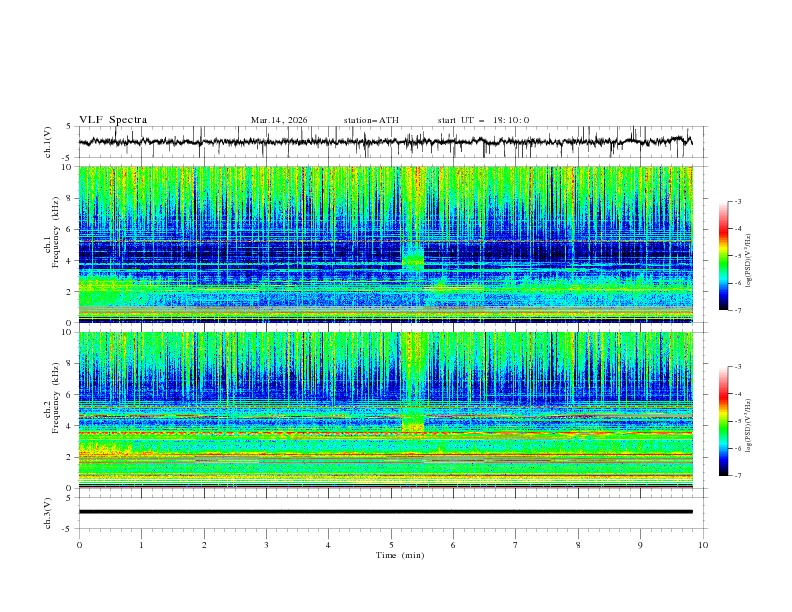This screenshot has height=612, width=792.
Task: Click the thick black ch.3 voltage trace
Action: tap(385, 512)
